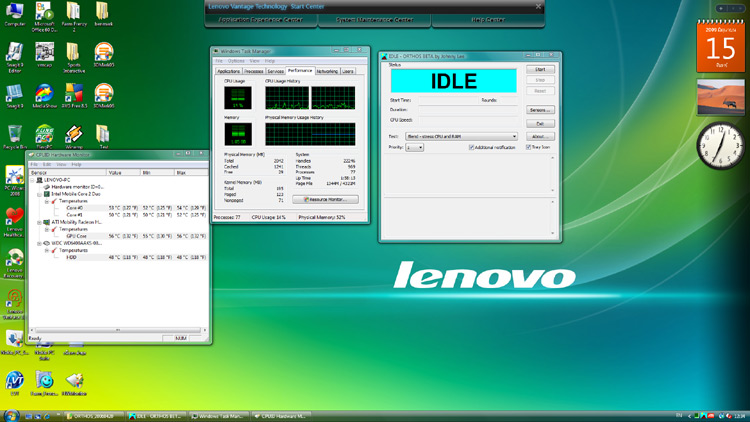
Task: Open the Recycle Bin
Action: [x=14, y=137]
